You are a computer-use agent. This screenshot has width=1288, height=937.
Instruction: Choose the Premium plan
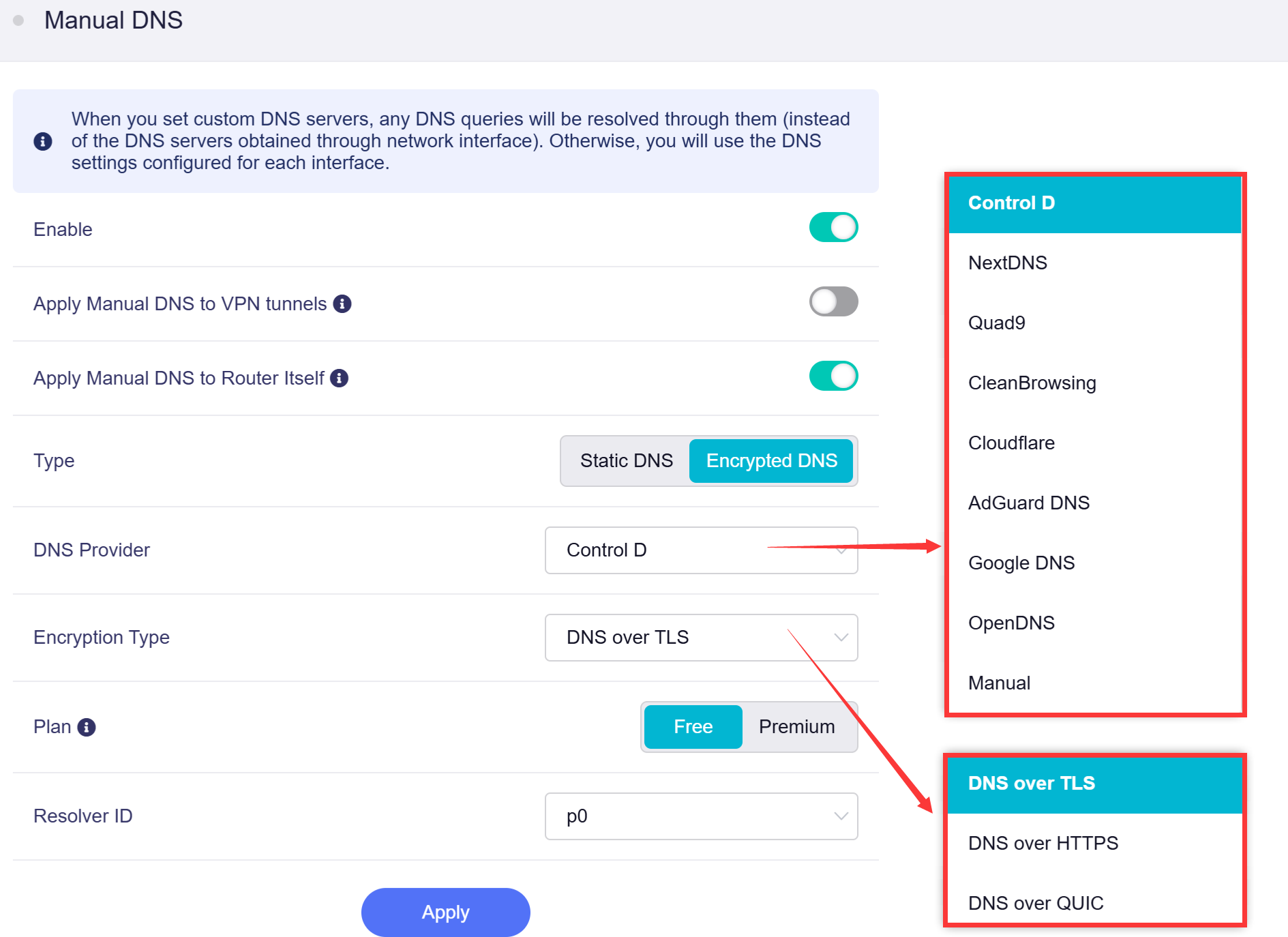point(796,727)
